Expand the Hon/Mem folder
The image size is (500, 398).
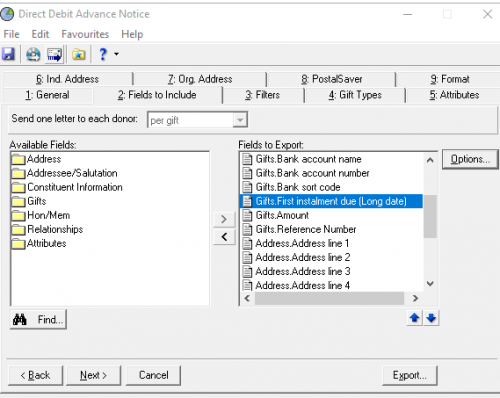pos(41,215)
